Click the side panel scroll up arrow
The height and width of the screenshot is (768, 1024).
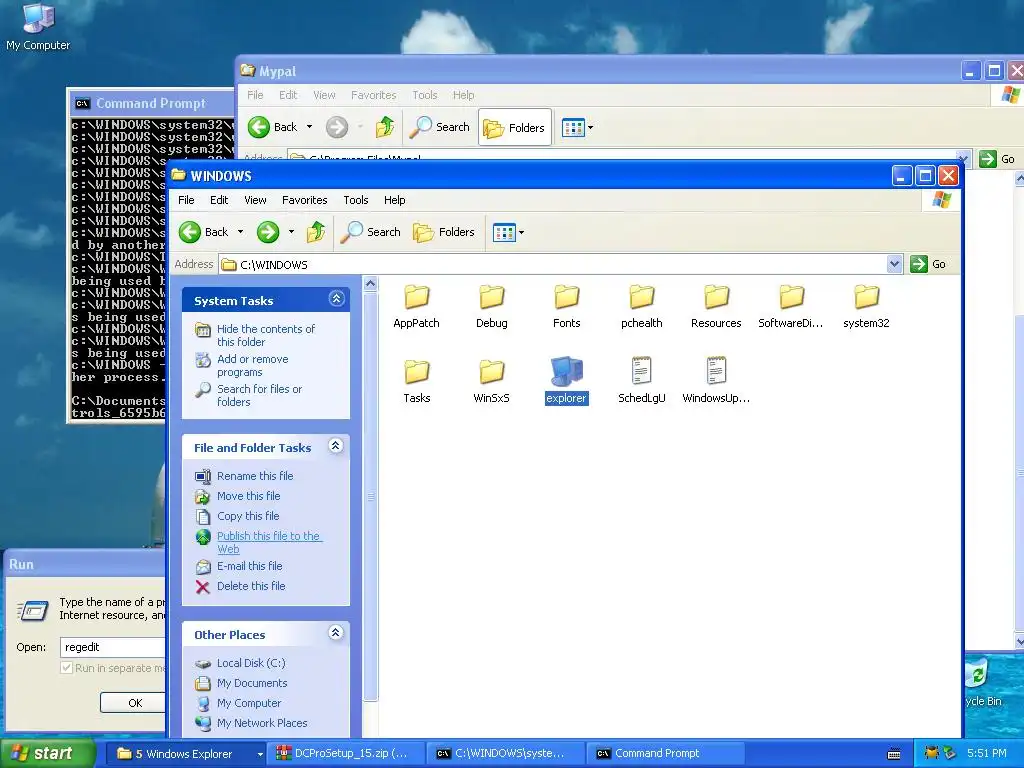[x=370, y=283]
